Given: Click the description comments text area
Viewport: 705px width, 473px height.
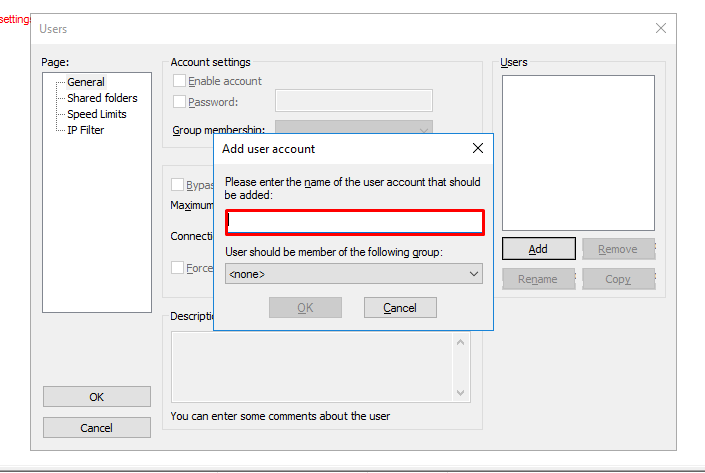Looking at the screenshot, I should (x=312, y=366).
